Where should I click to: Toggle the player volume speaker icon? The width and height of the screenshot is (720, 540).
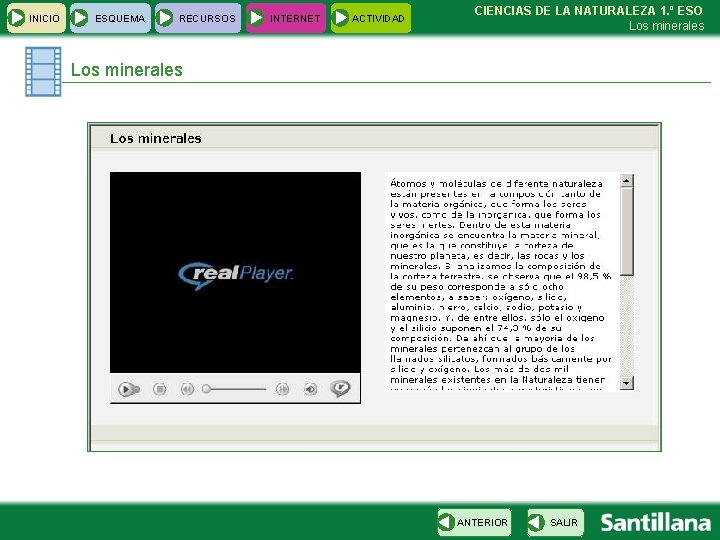tap(310, 389)
